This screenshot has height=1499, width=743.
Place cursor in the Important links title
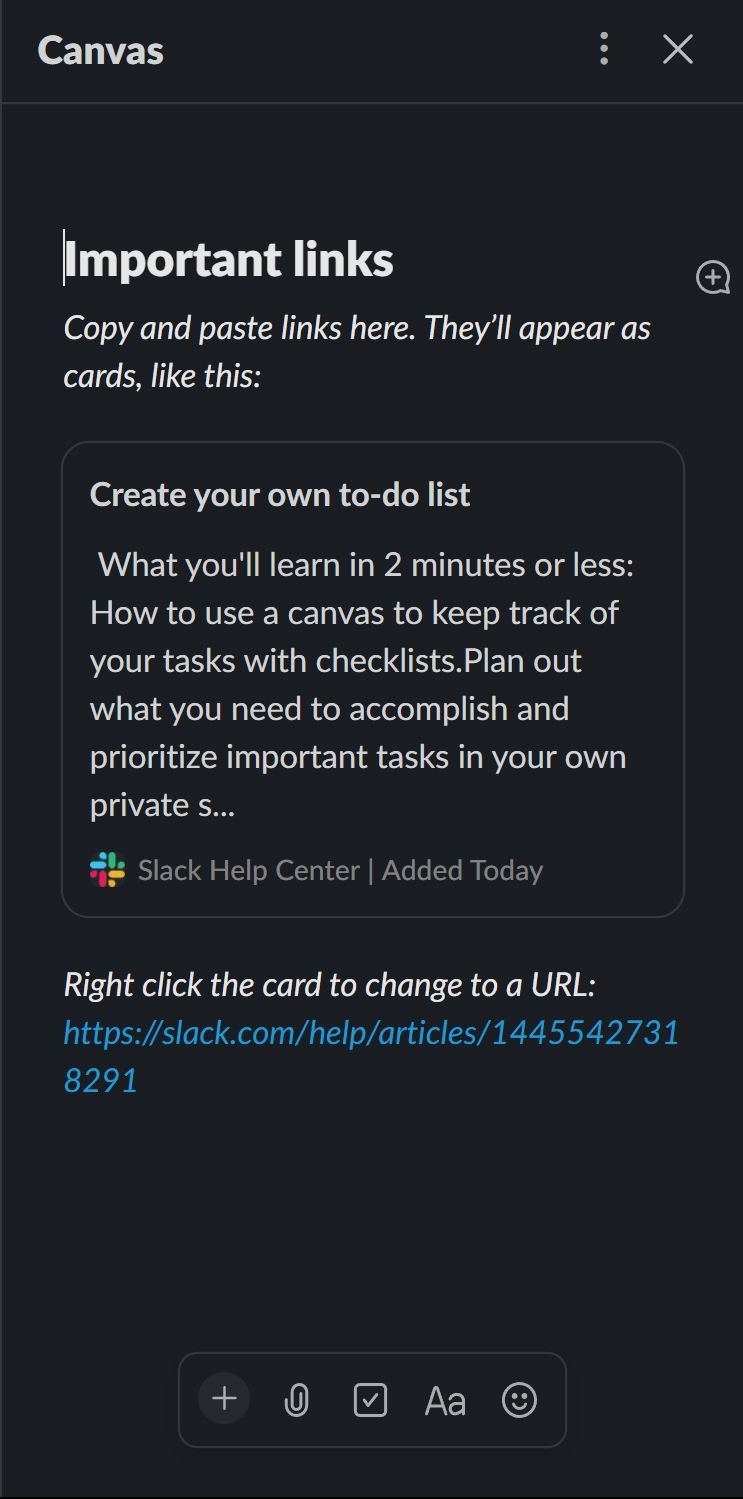228,259
